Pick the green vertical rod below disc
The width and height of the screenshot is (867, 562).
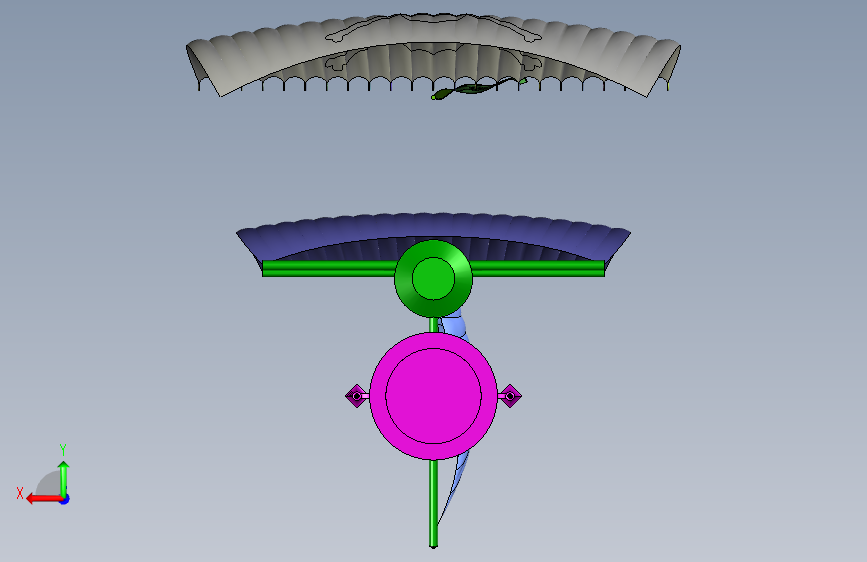pyautogui.click(x=433, y=503)
